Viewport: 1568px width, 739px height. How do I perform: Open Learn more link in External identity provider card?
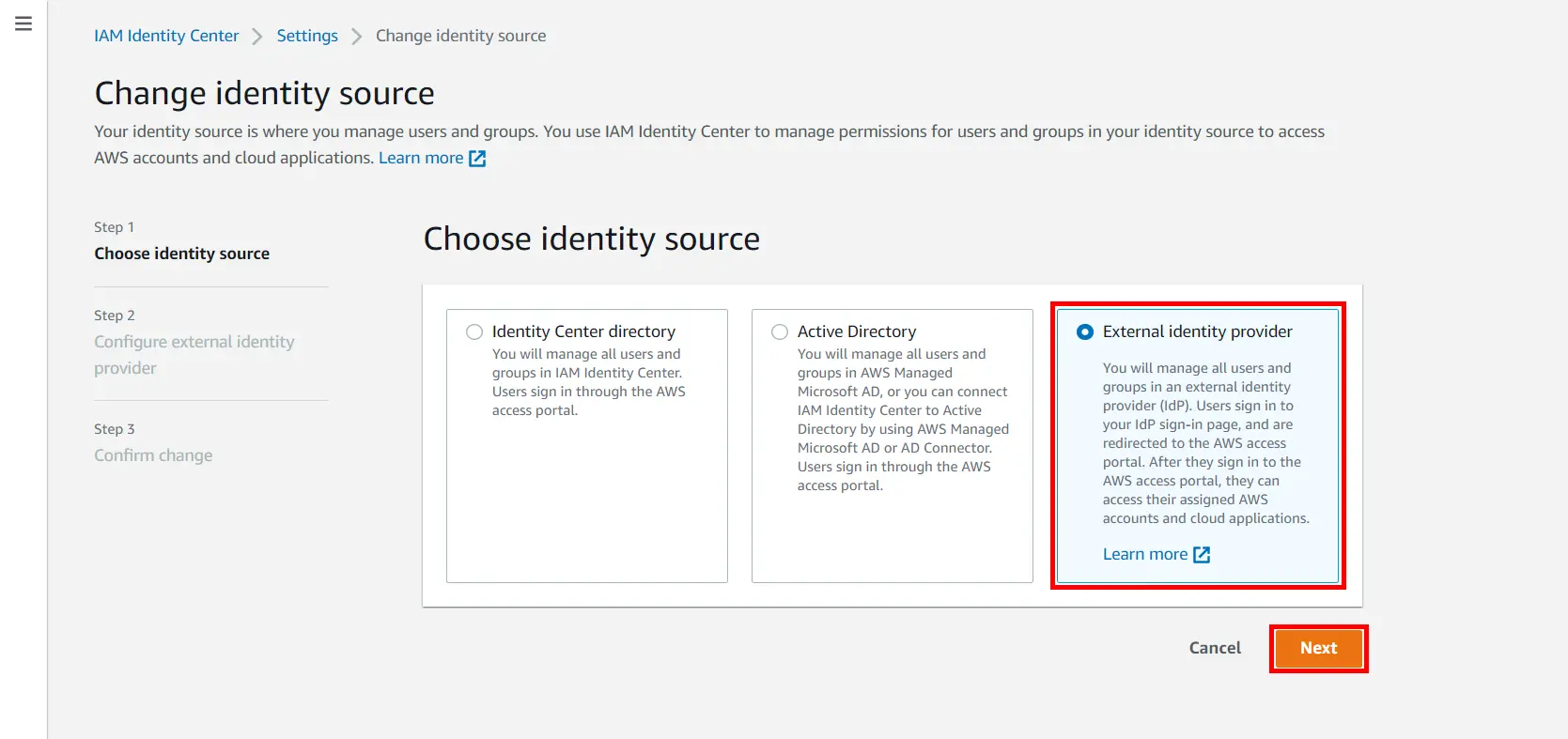click(1145, 554)
